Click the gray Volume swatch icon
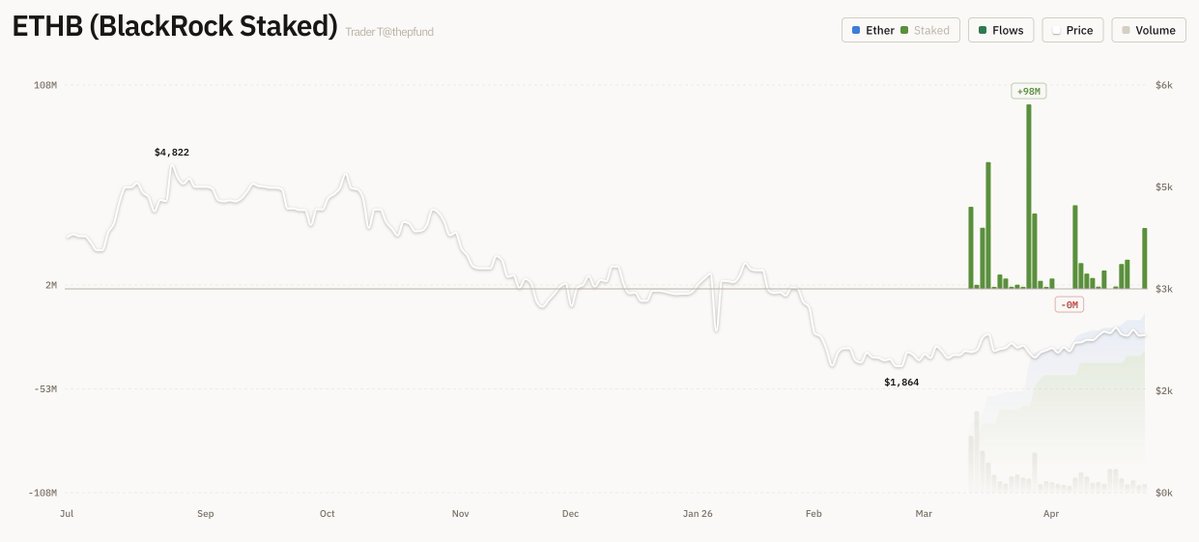Image resolution: width=1199 pixels, height=542 pixels. [x=1126, y=30]
